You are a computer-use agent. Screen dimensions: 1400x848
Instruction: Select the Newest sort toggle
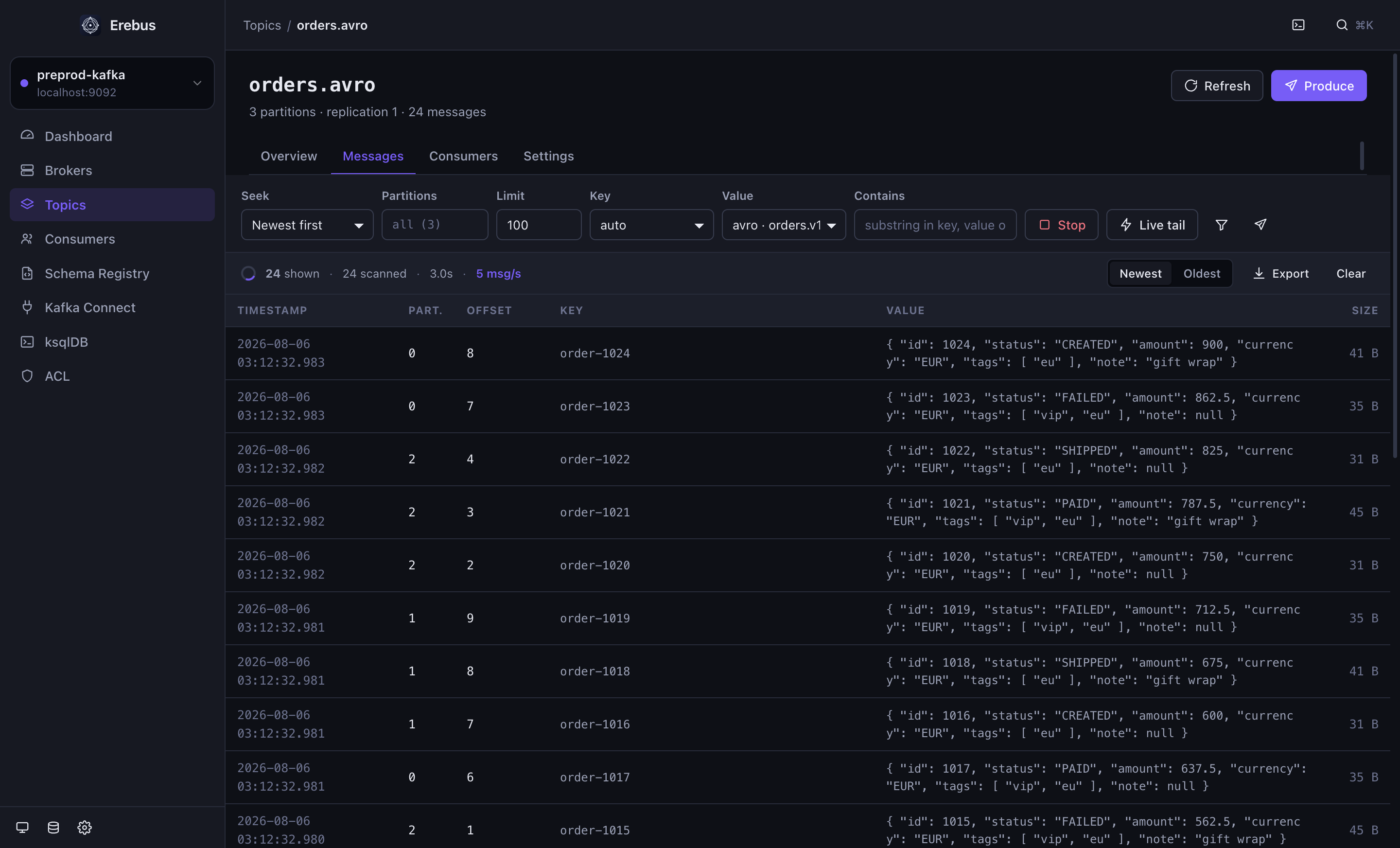[x=1140, y=274]
